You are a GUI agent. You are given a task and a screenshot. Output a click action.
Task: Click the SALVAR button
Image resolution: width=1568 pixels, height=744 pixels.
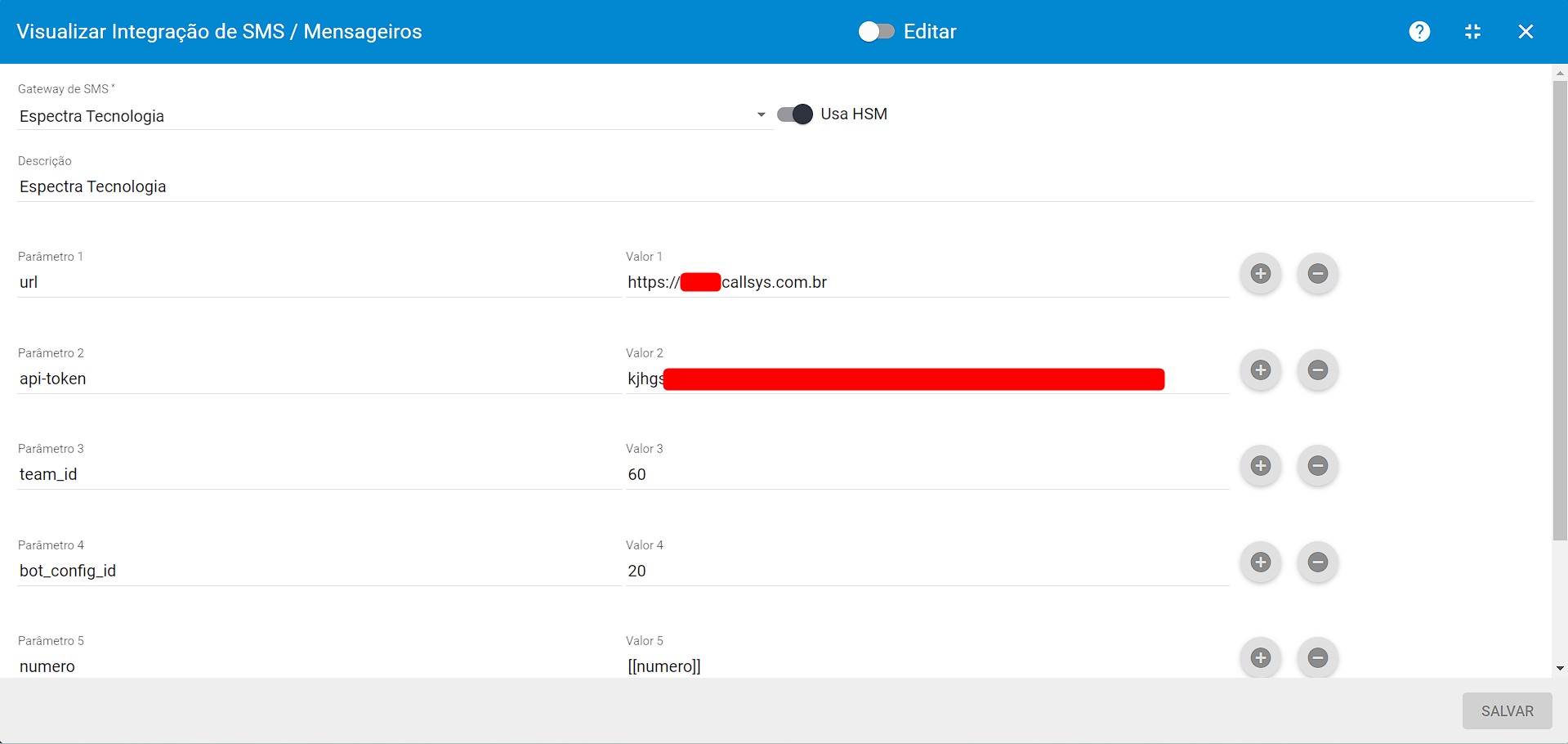click(1507, 711)
